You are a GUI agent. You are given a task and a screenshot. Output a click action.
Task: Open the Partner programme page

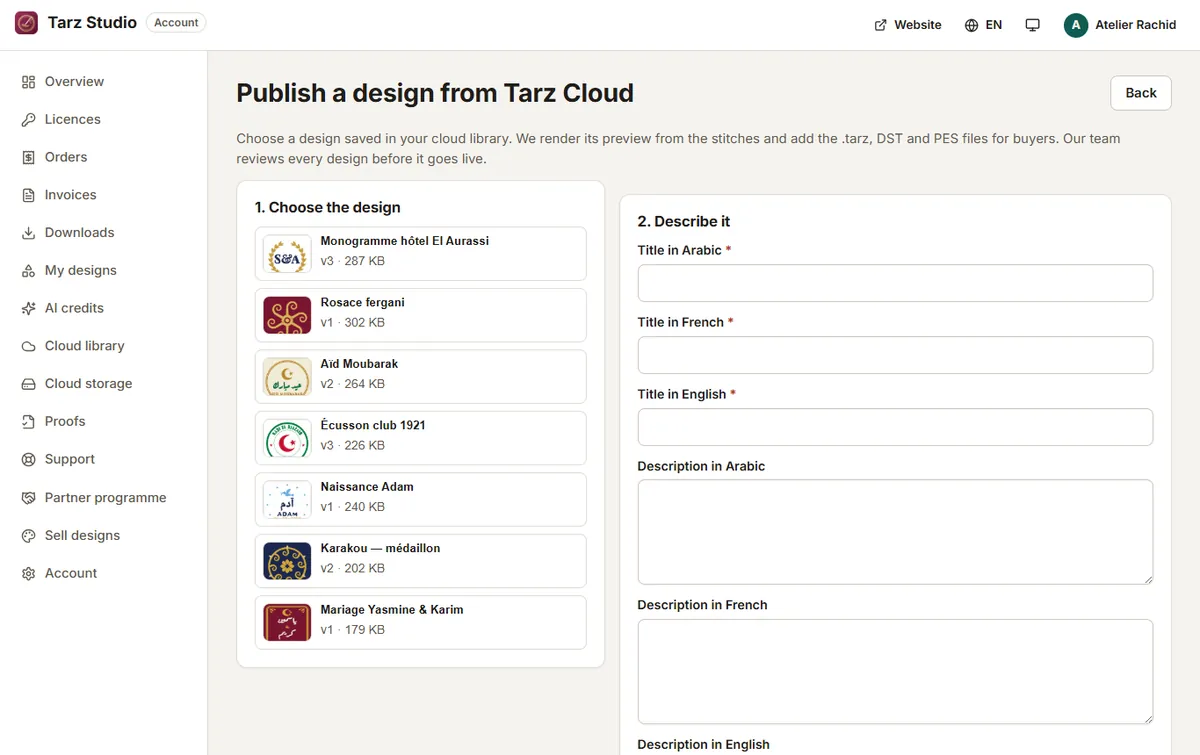pyautogui.click(x=104, y=498)
